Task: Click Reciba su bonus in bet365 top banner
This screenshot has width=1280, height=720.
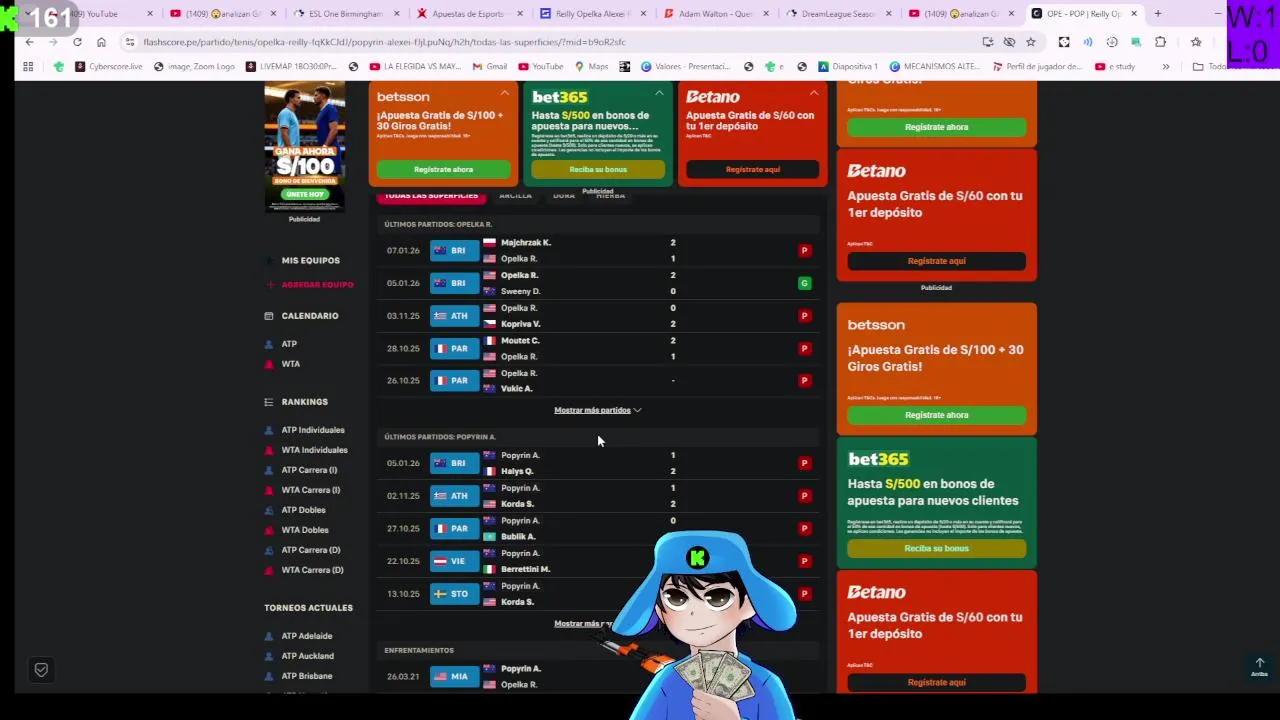Action: [598, 169]
